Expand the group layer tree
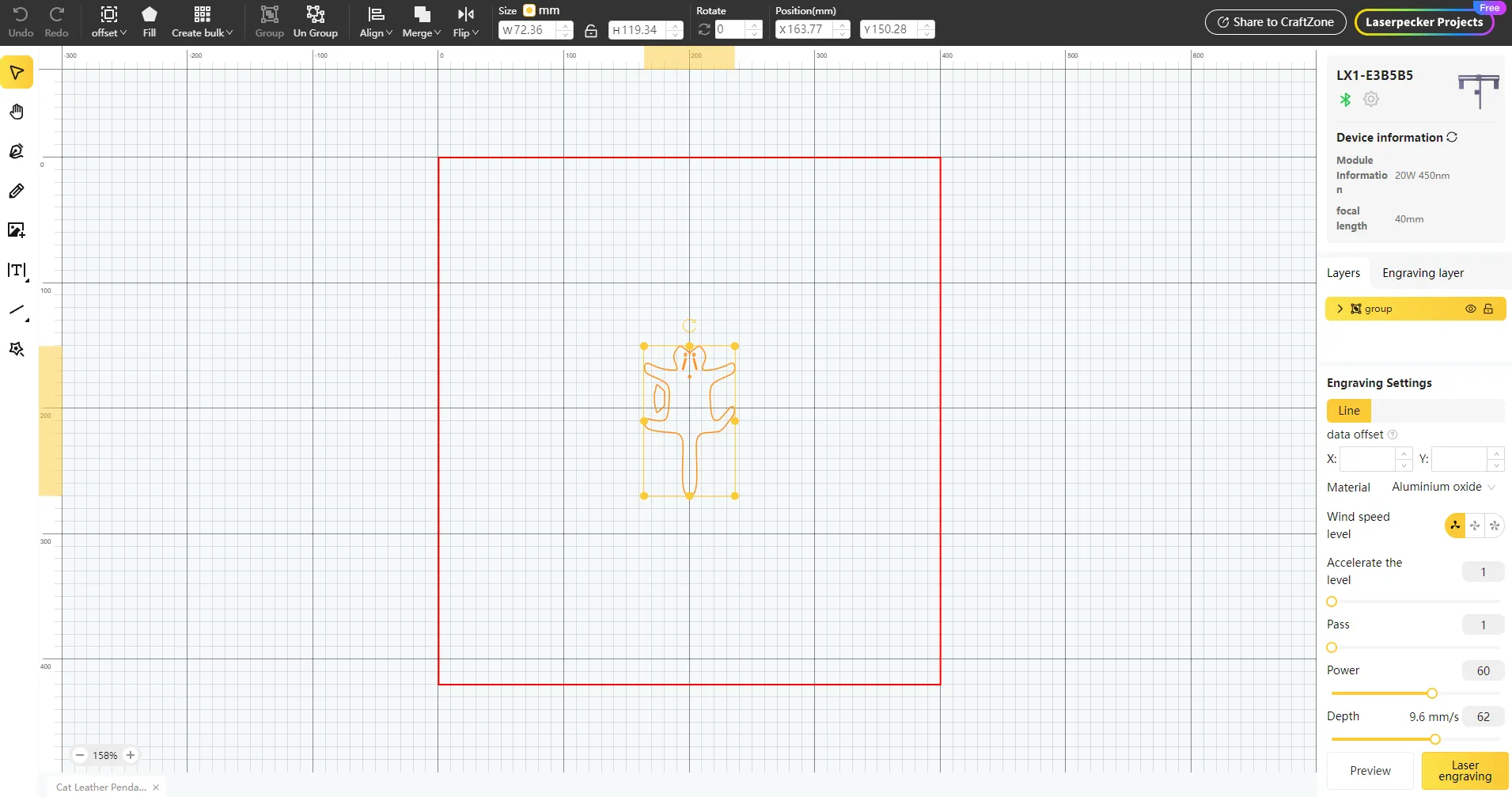 point(1340,309)
